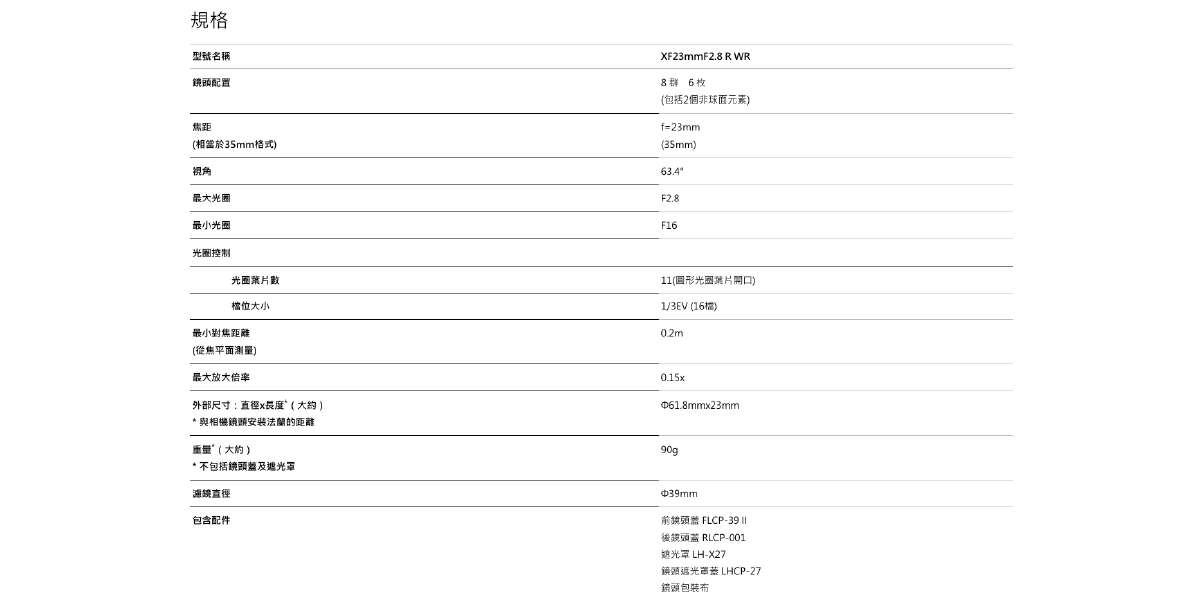Click the 型號名稱 row label
Viewport: 1201px width, 601px height.
click(211, 56)
